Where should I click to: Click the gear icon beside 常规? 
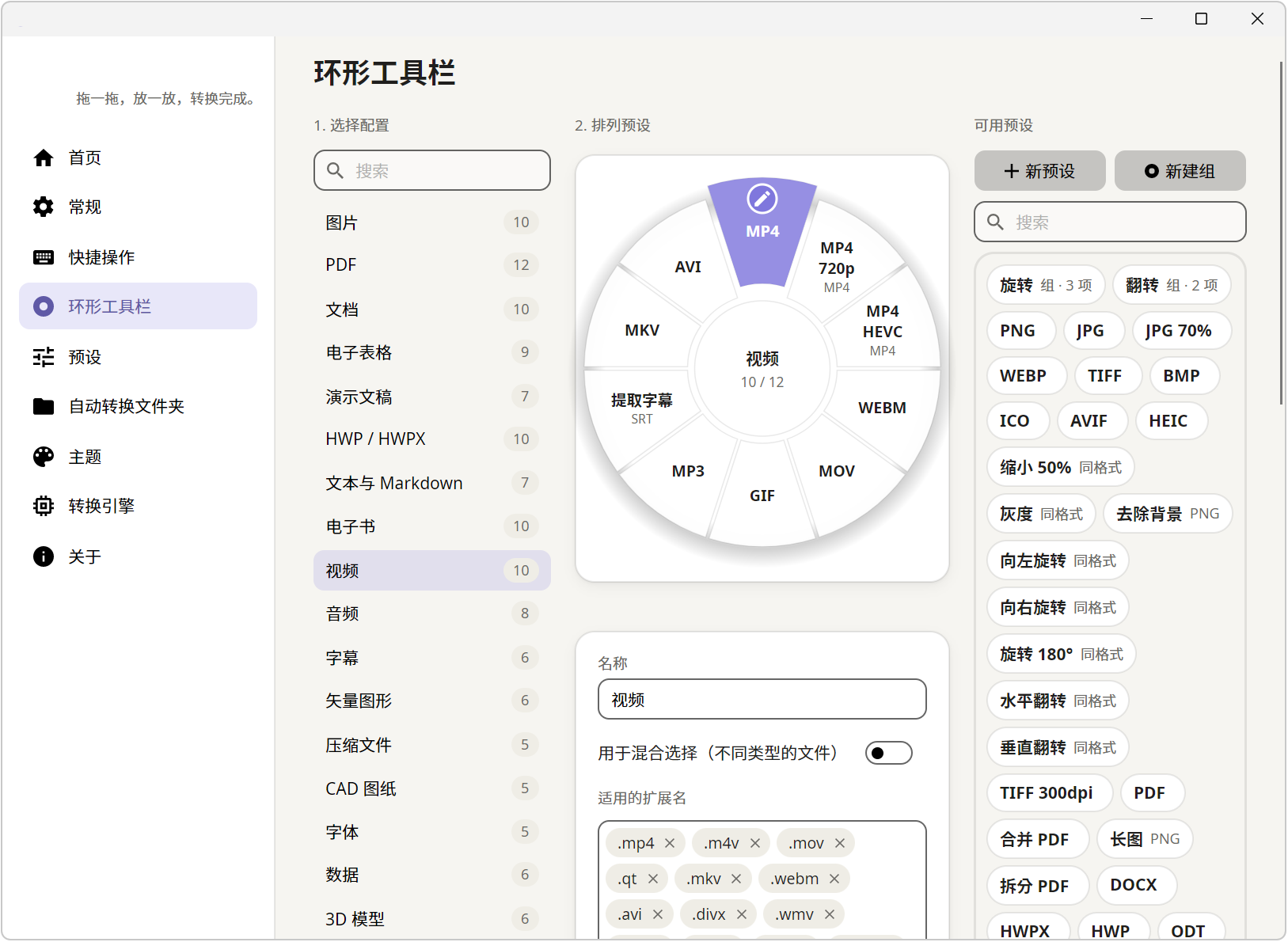click(44, 207)
